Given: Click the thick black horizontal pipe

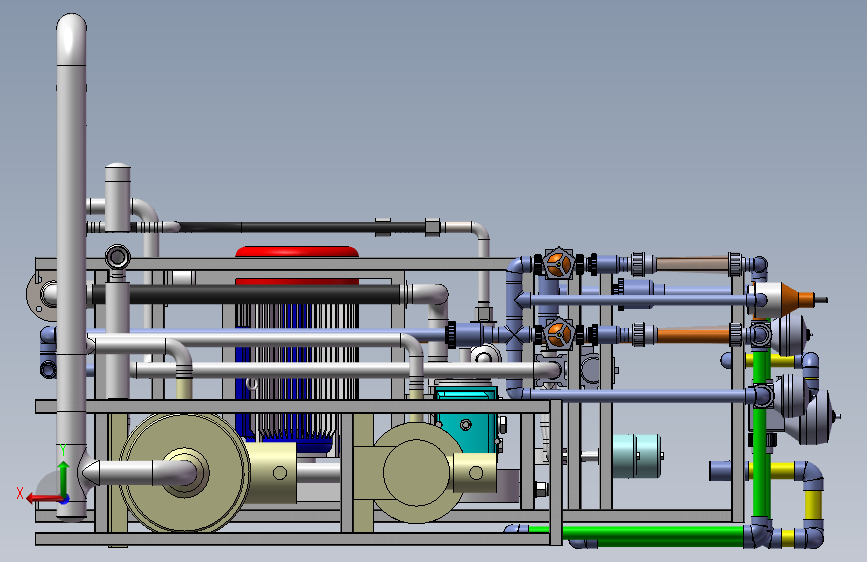Looking at the screenshot, I should tap(246, 294).
